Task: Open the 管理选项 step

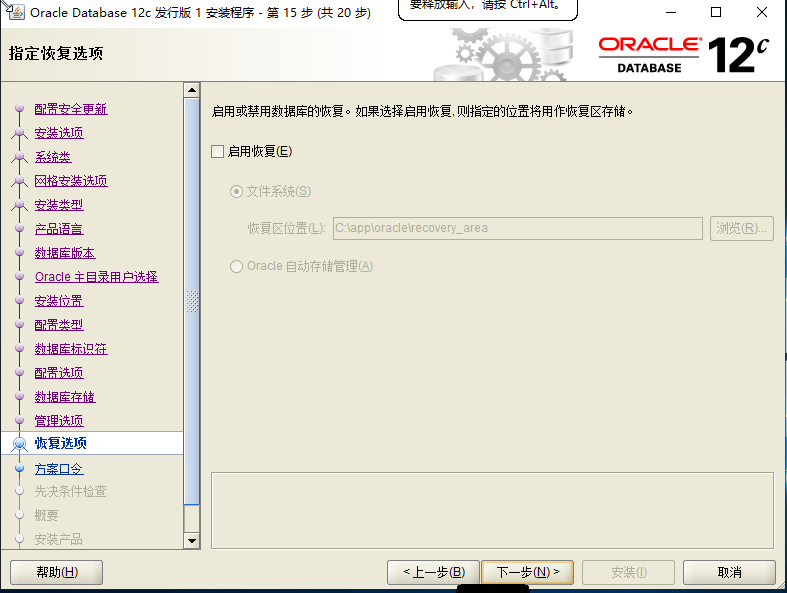Action: point(59,421)
